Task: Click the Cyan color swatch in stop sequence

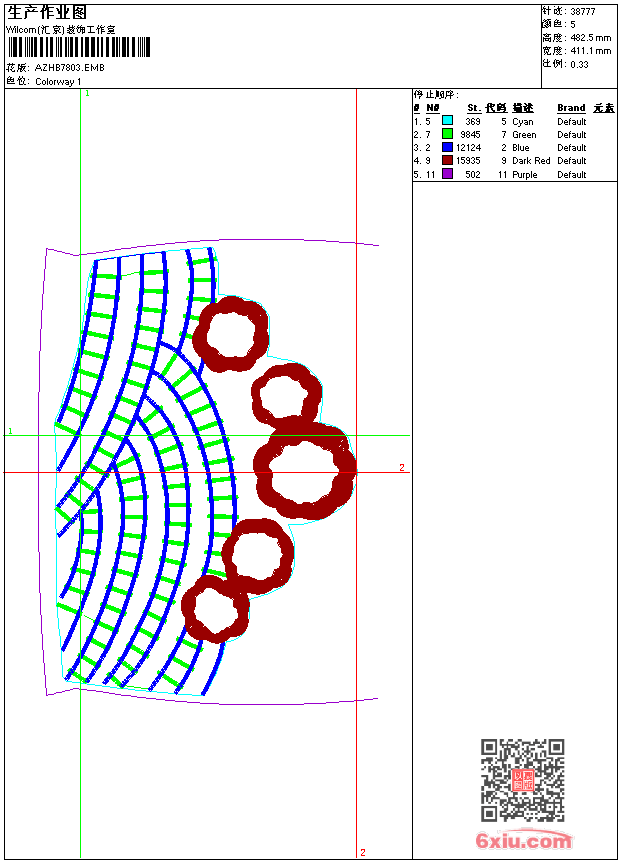Action: [447, 121]
